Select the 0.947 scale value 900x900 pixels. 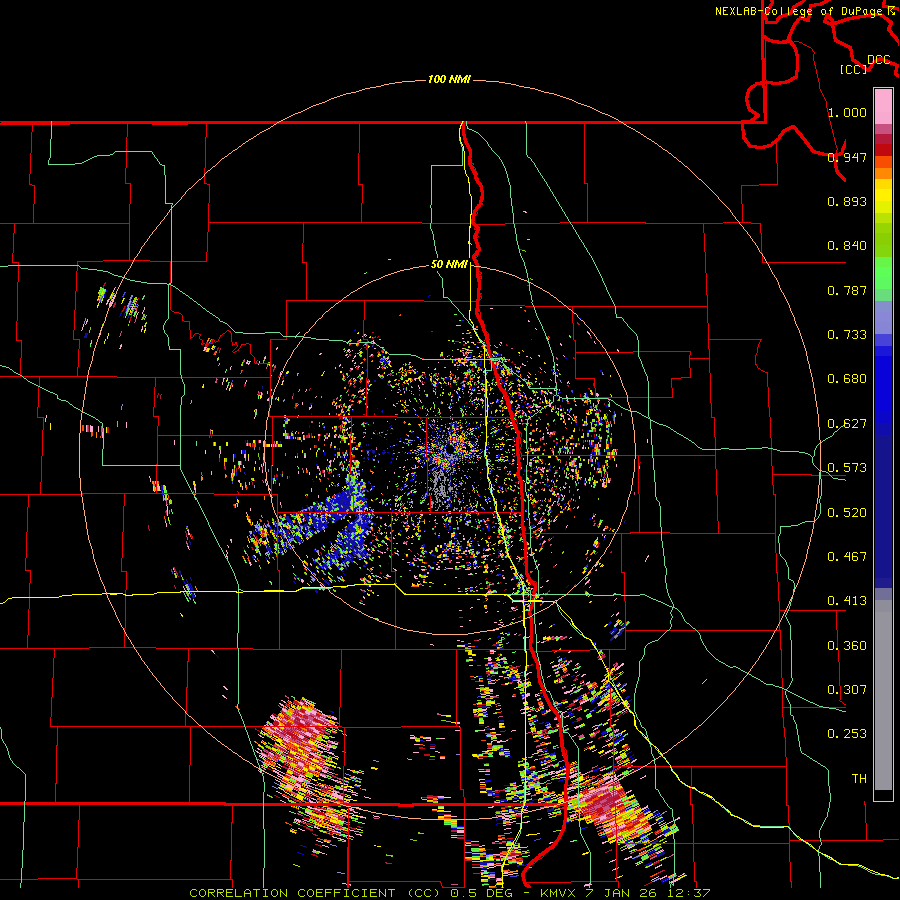pyautogui.click(x=847, y=157)
